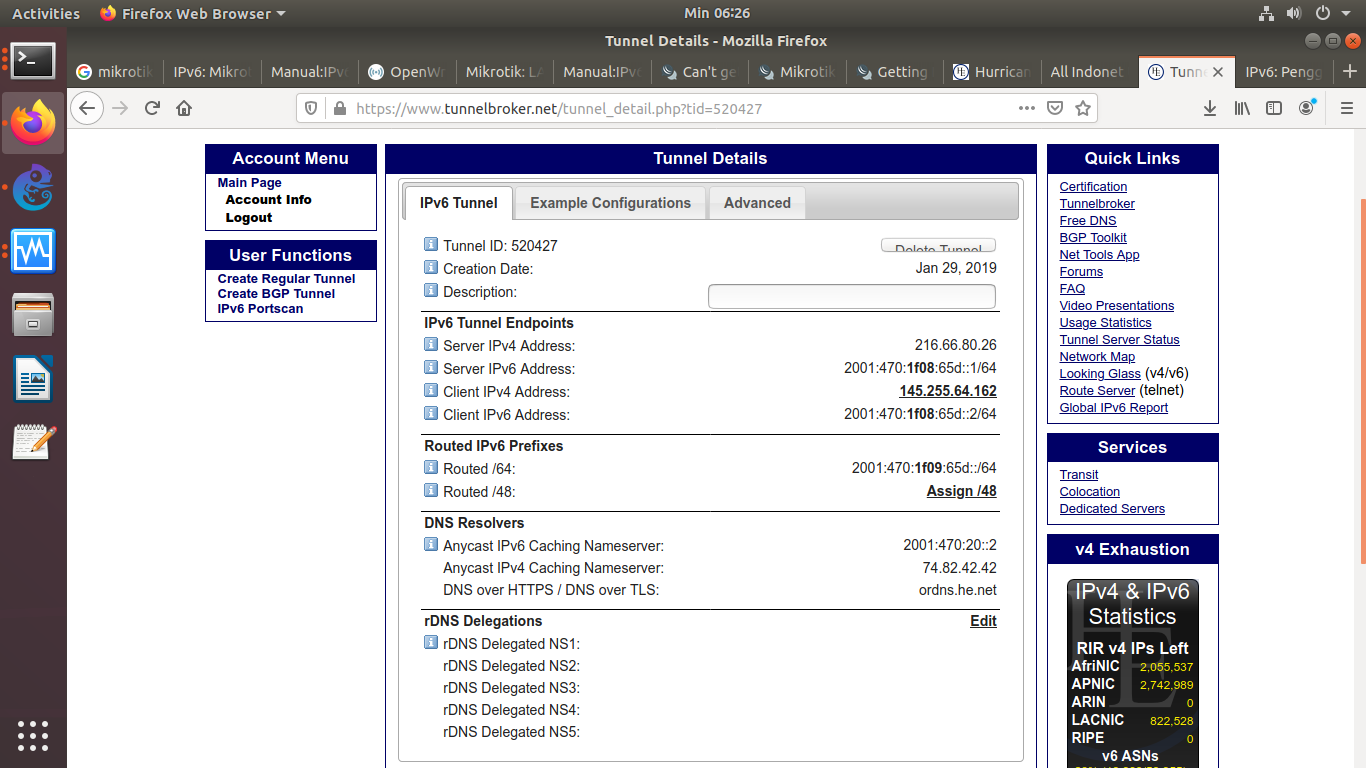Open the Firefox home page icon
The height and width of the screenshot is (768, 1366).
click(x=184, y=108)
